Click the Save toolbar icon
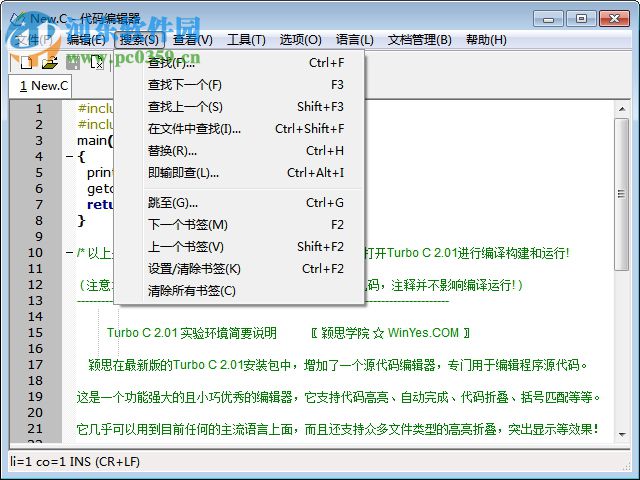The image size is (640, 480). pos(73,62)
